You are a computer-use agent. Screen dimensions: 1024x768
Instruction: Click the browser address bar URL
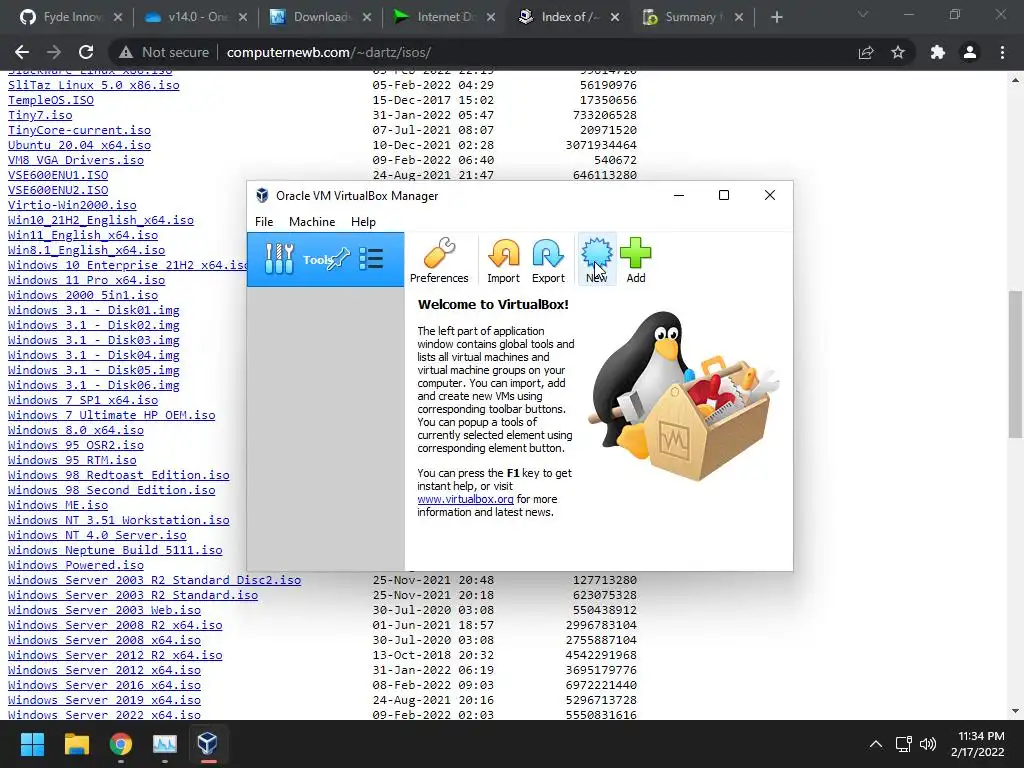point(328,52)
